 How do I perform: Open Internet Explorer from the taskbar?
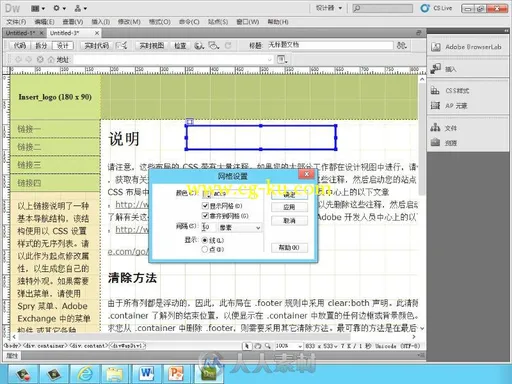85,374
